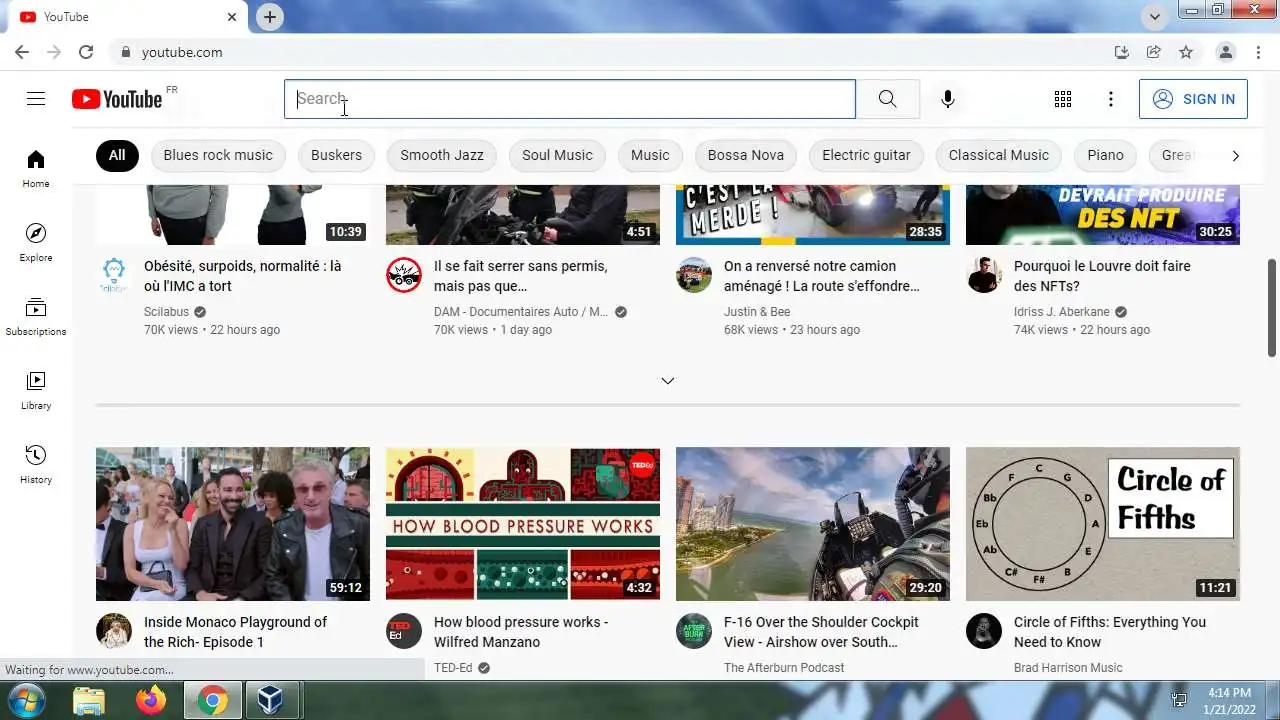Click the share page icon in address bar
1280x720 pixels.
click(1154, 52)
